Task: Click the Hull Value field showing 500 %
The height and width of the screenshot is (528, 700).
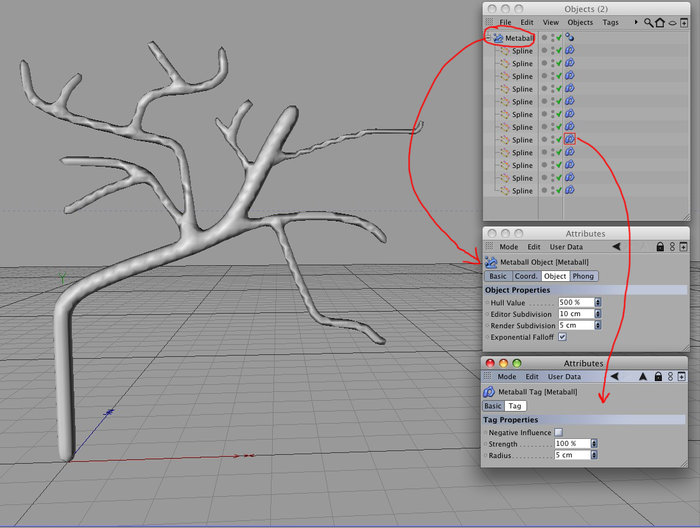Action: pos(576,302)
